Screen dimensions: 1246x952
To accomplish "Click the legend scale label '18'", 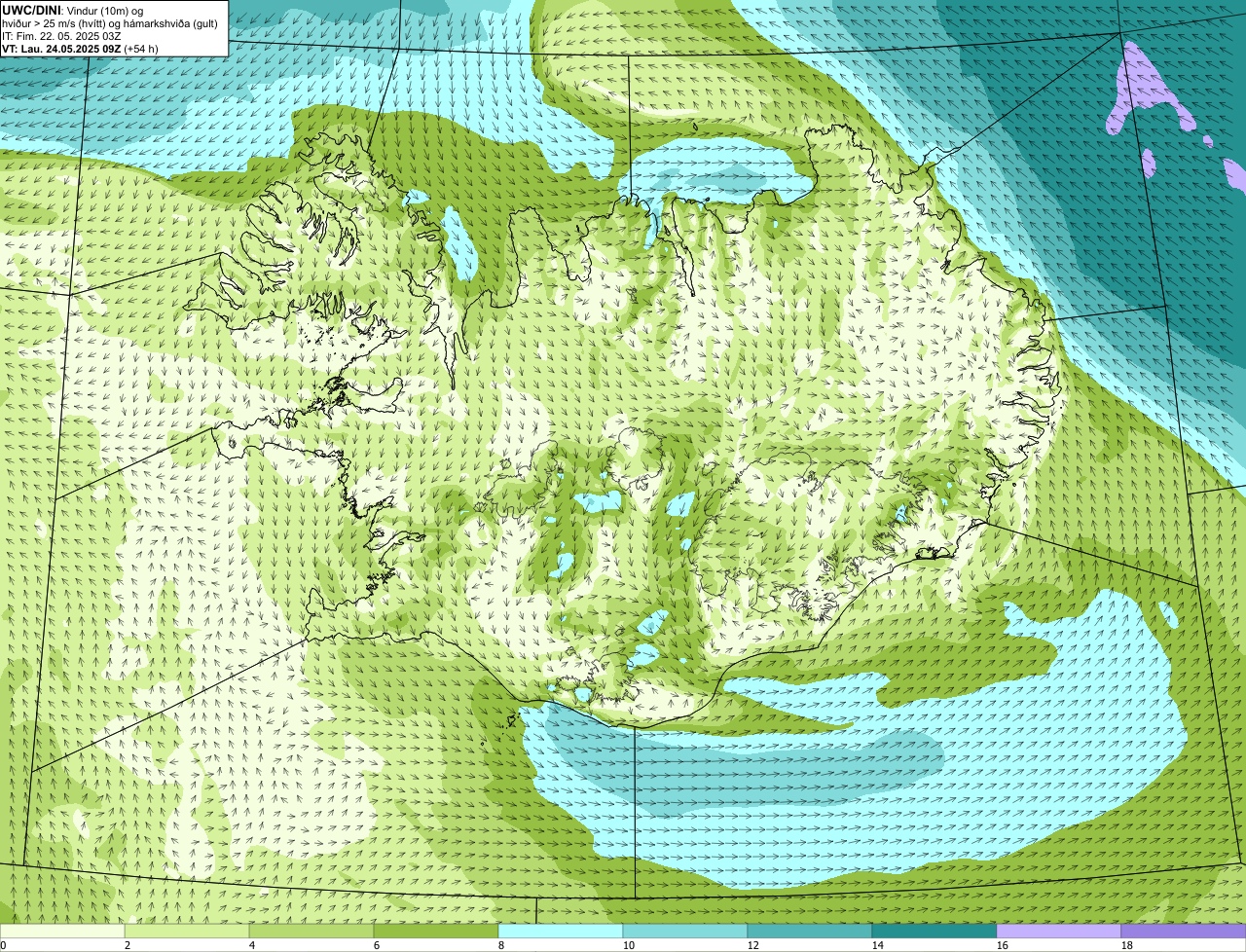I will pos(1127,945).
